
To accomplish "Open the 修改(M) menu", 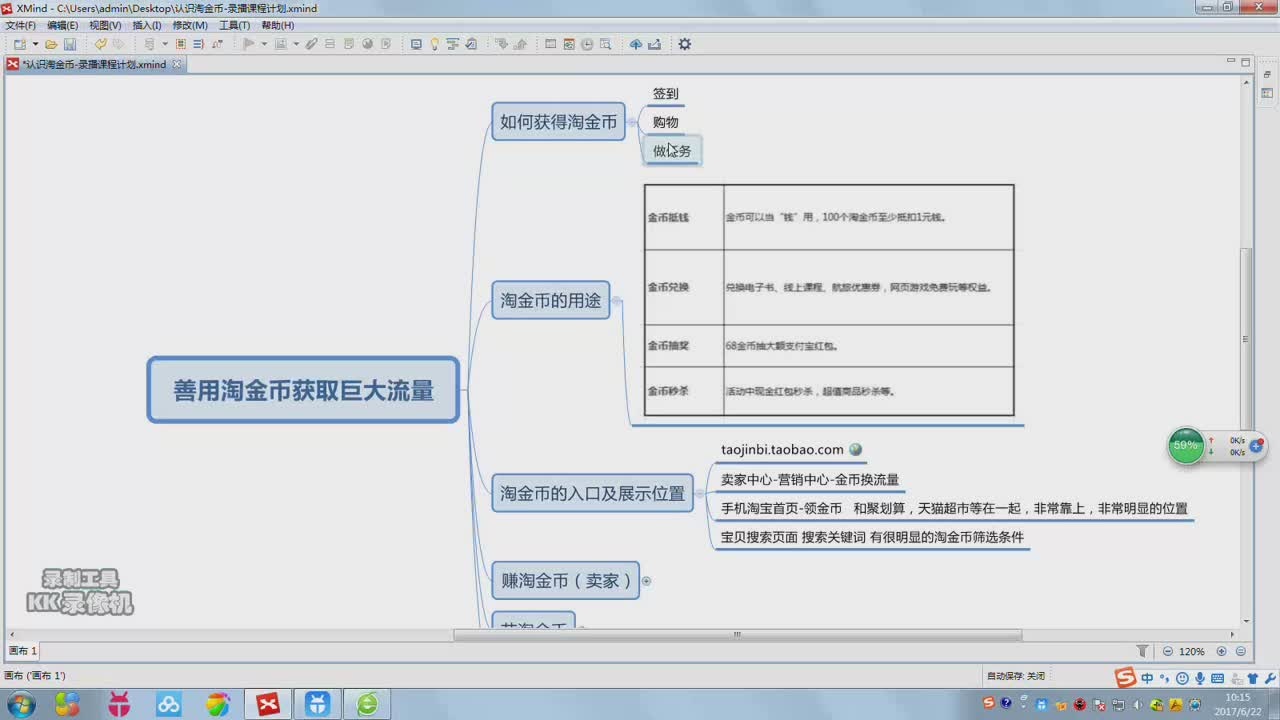I will pos(190,25).
